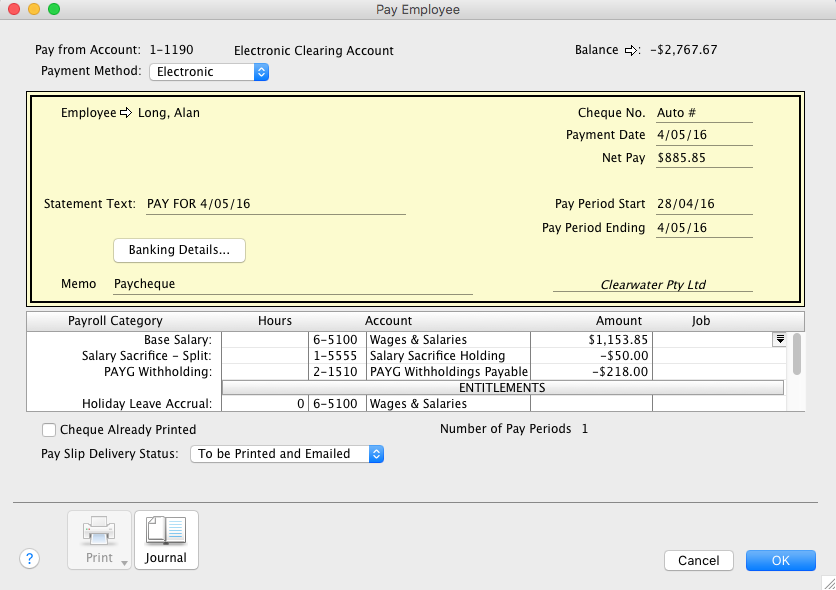Select the Payment Date field
The image size is (836, 590).
703,135
